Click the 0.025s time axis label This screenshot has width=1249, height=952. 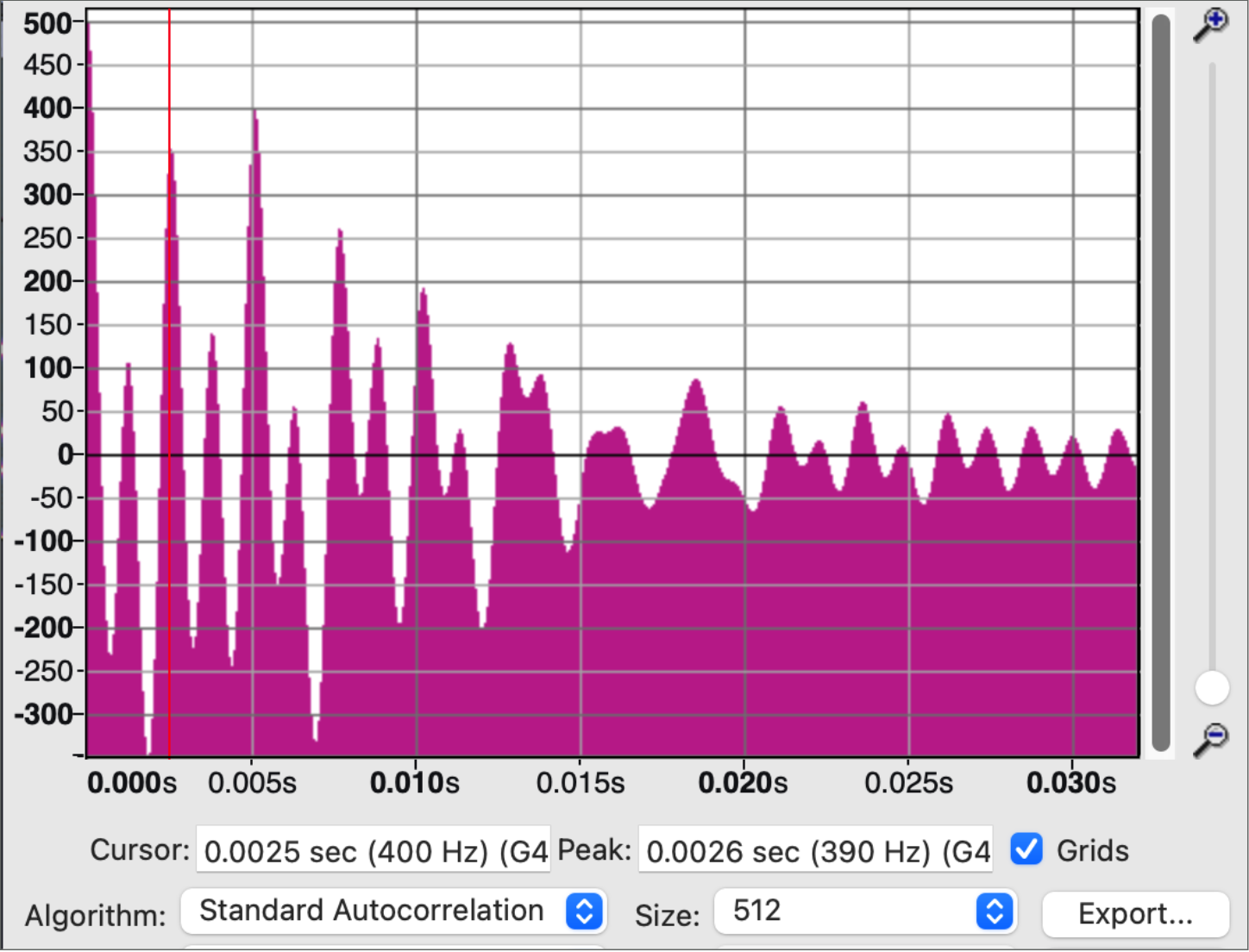click(x=909, y=783)
